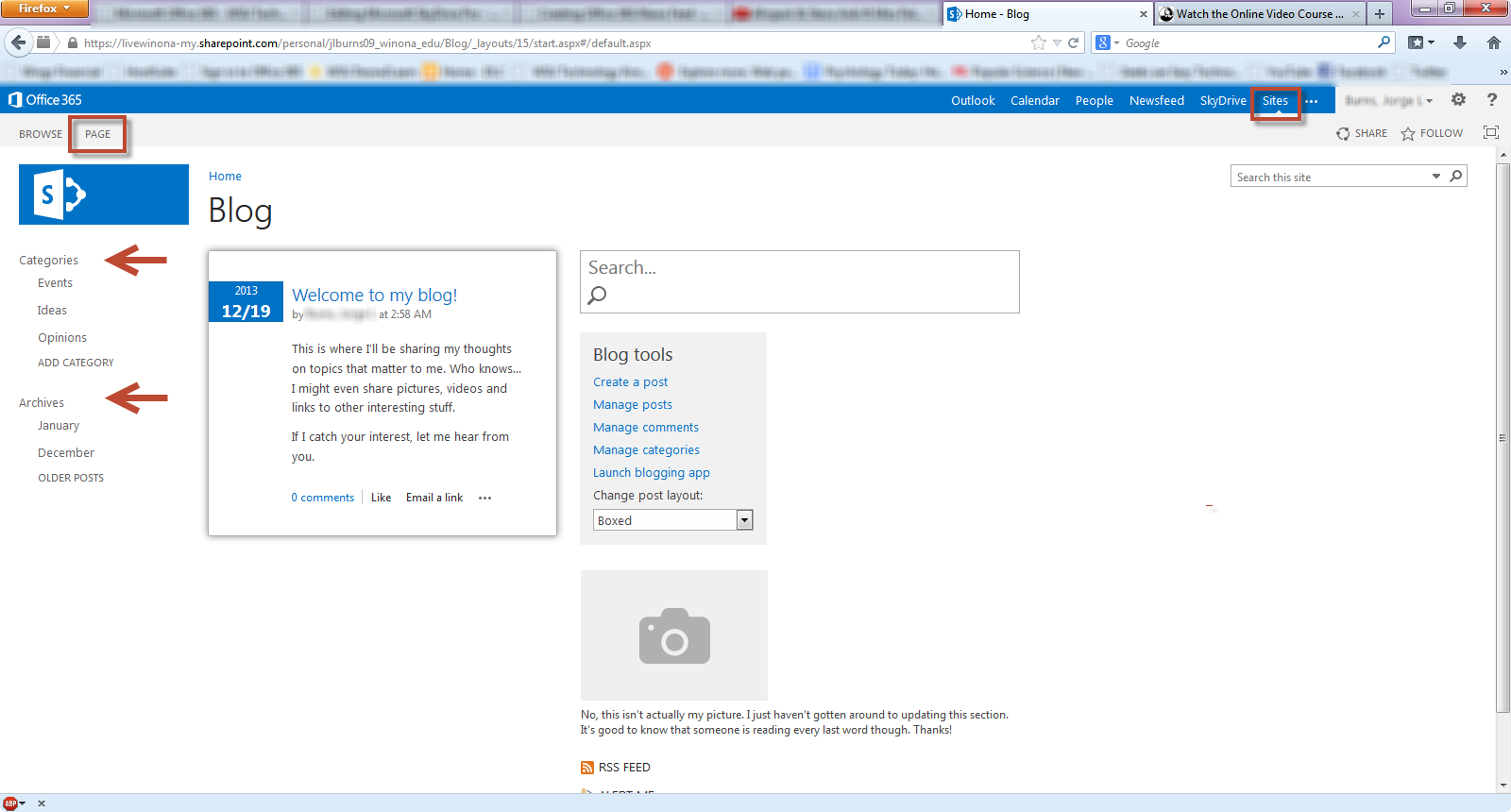1511x812 pixels.
Task: Click the help question mark icon
Action: tap(1492, 100)
